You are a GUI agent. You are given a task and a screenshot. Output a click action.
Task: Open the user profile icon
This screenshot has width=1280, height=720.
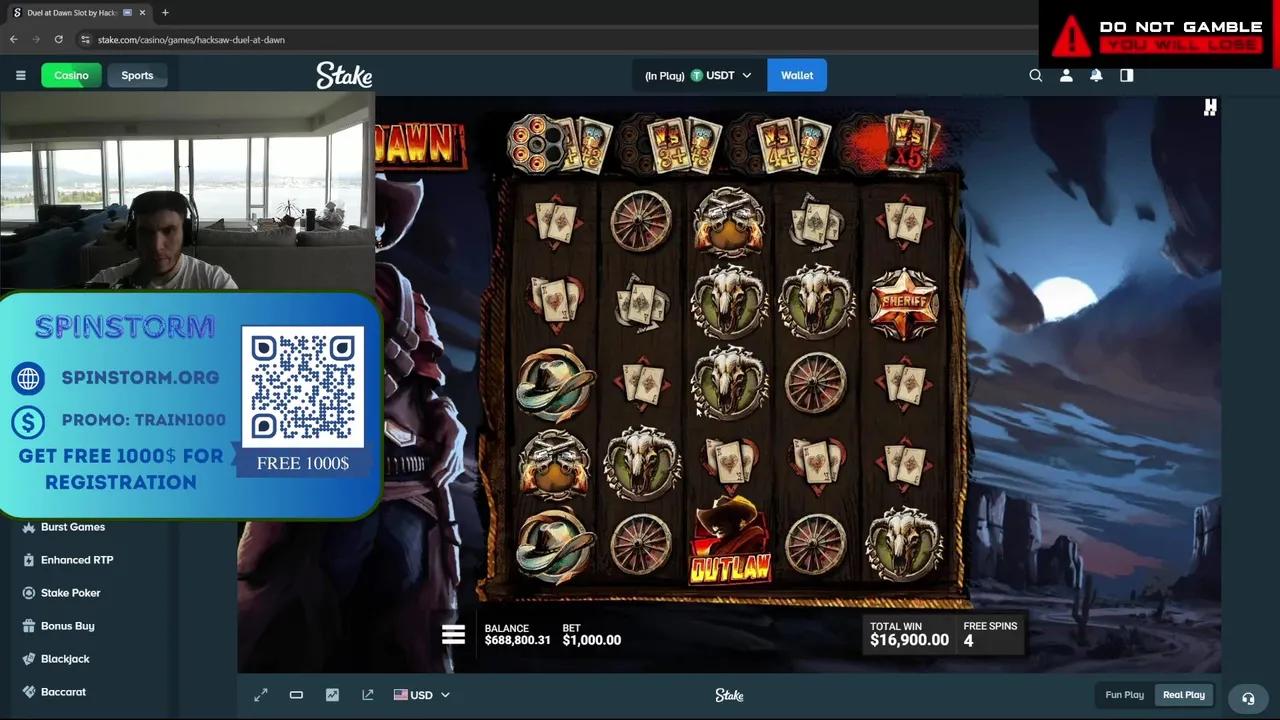pos(1066,75)
